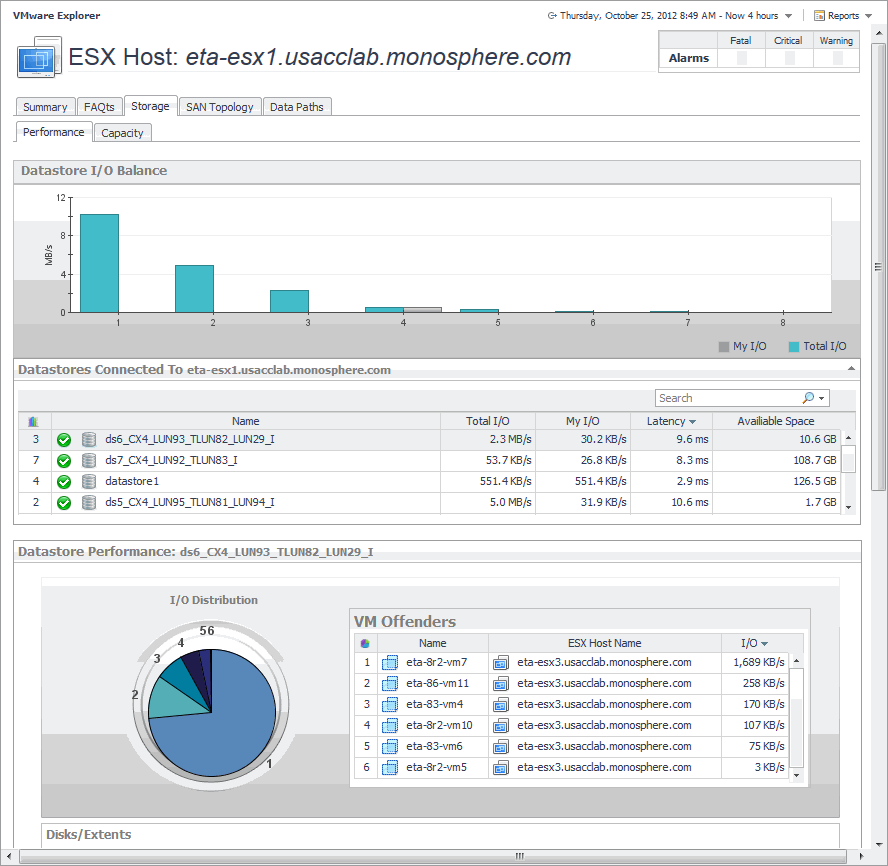Open the time range dropdown arrow
Screen dimensions: 888x866
pos(788,16)
